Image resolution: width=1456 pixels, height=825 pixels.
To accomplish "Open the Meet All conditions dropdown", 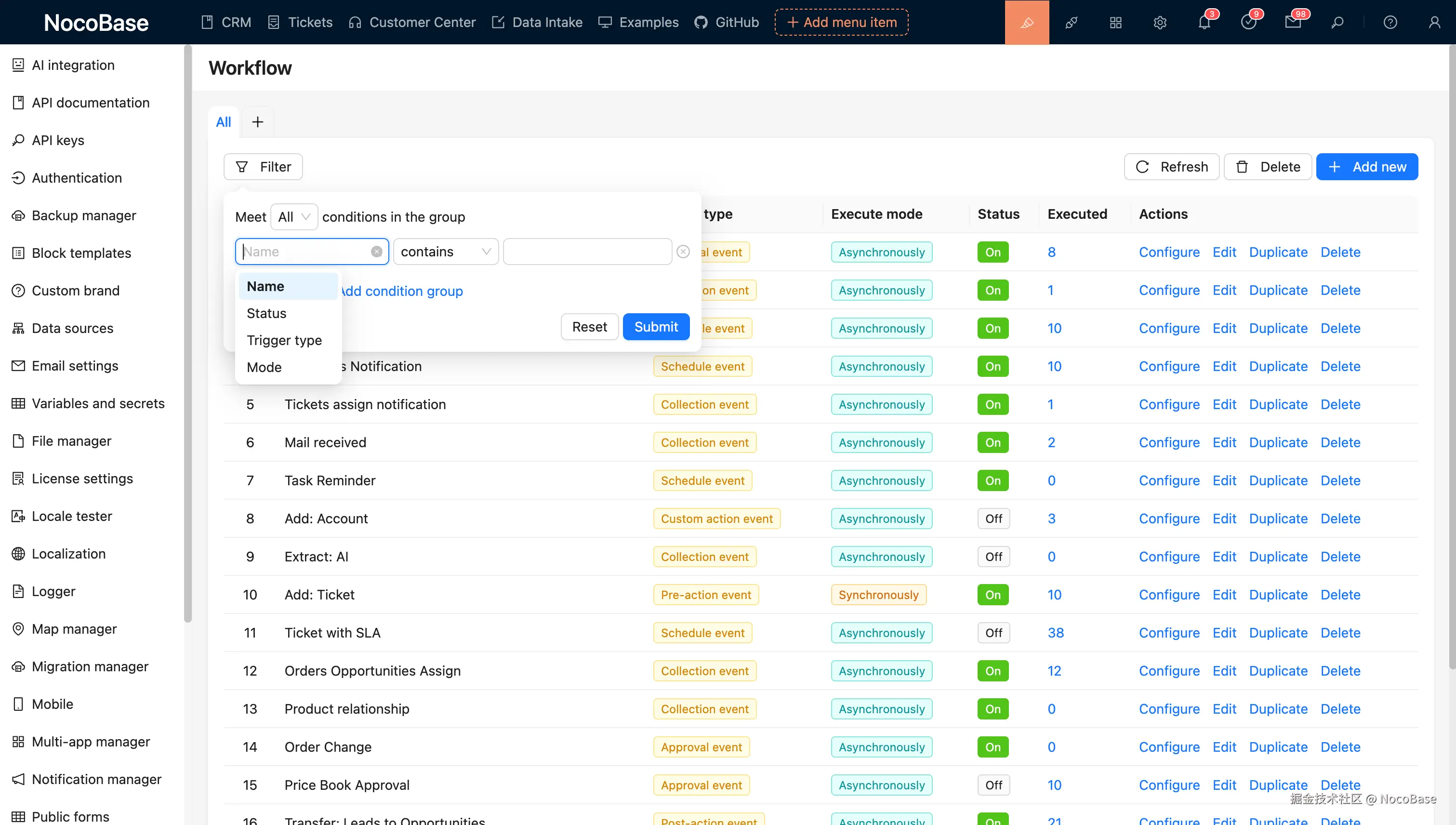I will point(293,216).
